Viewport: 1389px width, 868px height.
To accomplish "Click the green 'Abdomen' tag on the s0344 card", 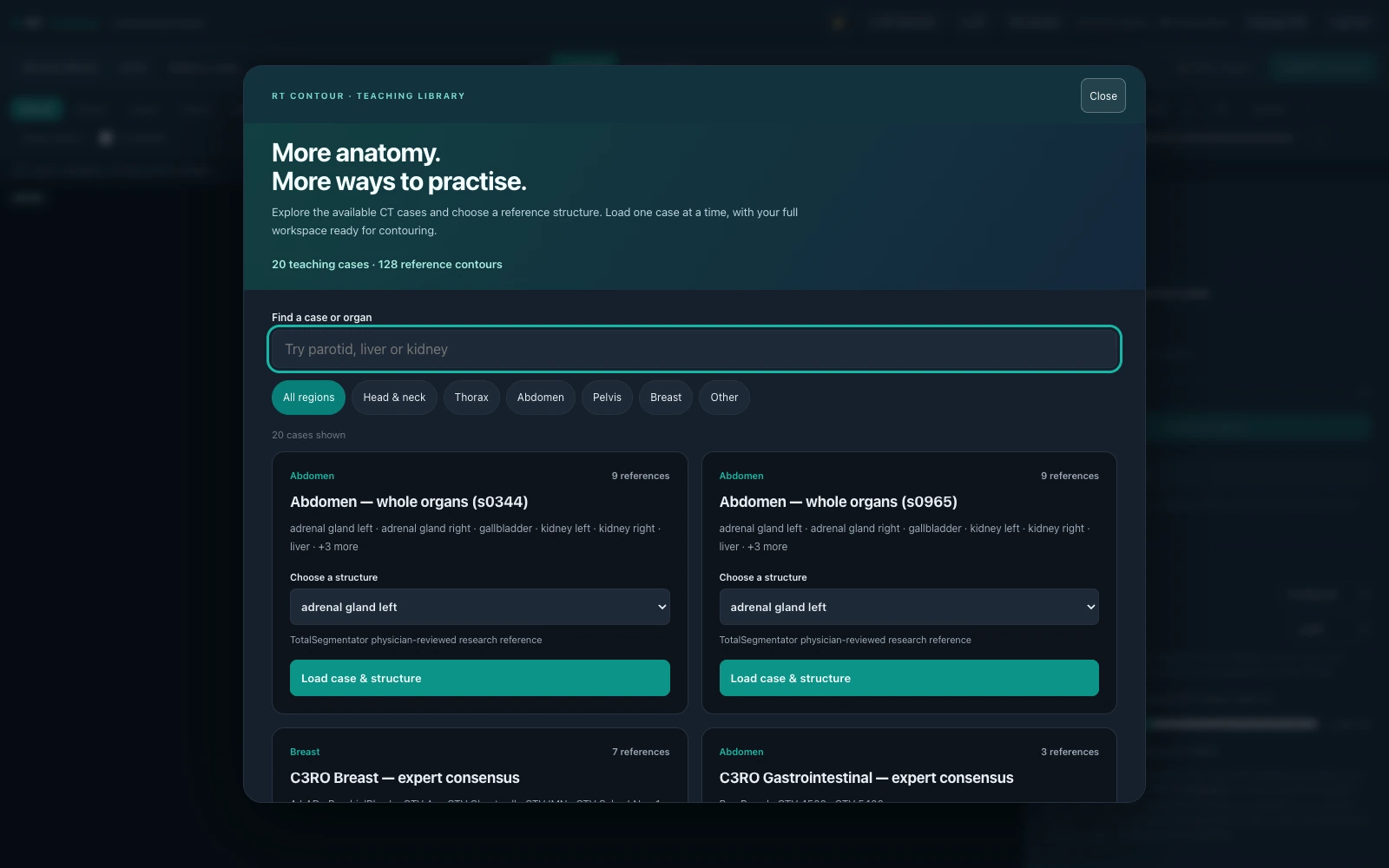I will [x=312, y=476].
